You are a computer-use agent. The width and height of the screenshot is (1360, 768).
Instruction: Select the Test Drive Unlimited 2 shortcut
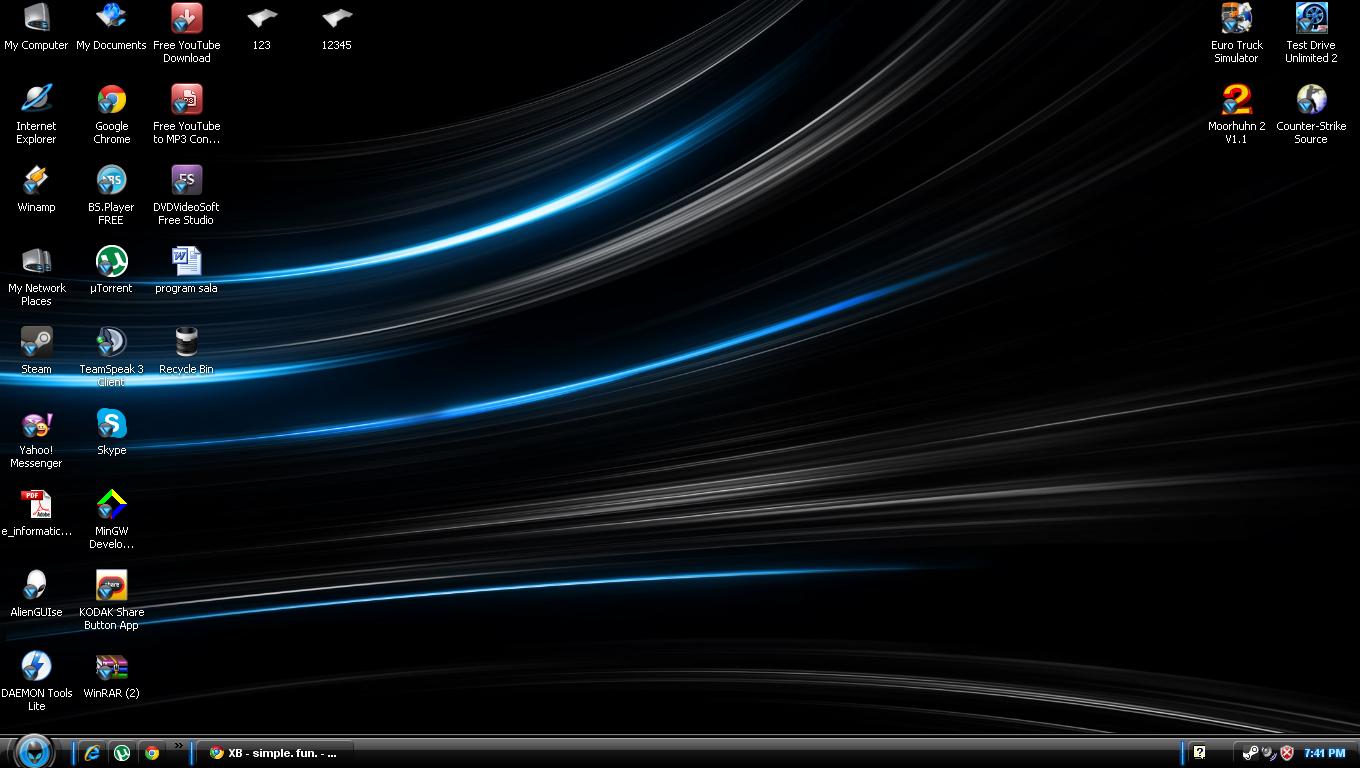tap(1311, 33)
